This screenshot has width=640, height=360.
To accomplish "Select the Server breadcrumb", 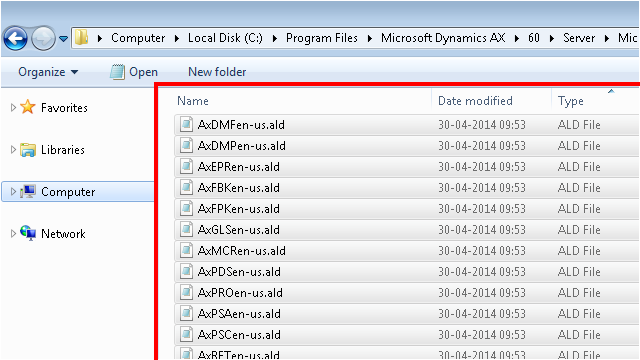I will tap(579, 38).
